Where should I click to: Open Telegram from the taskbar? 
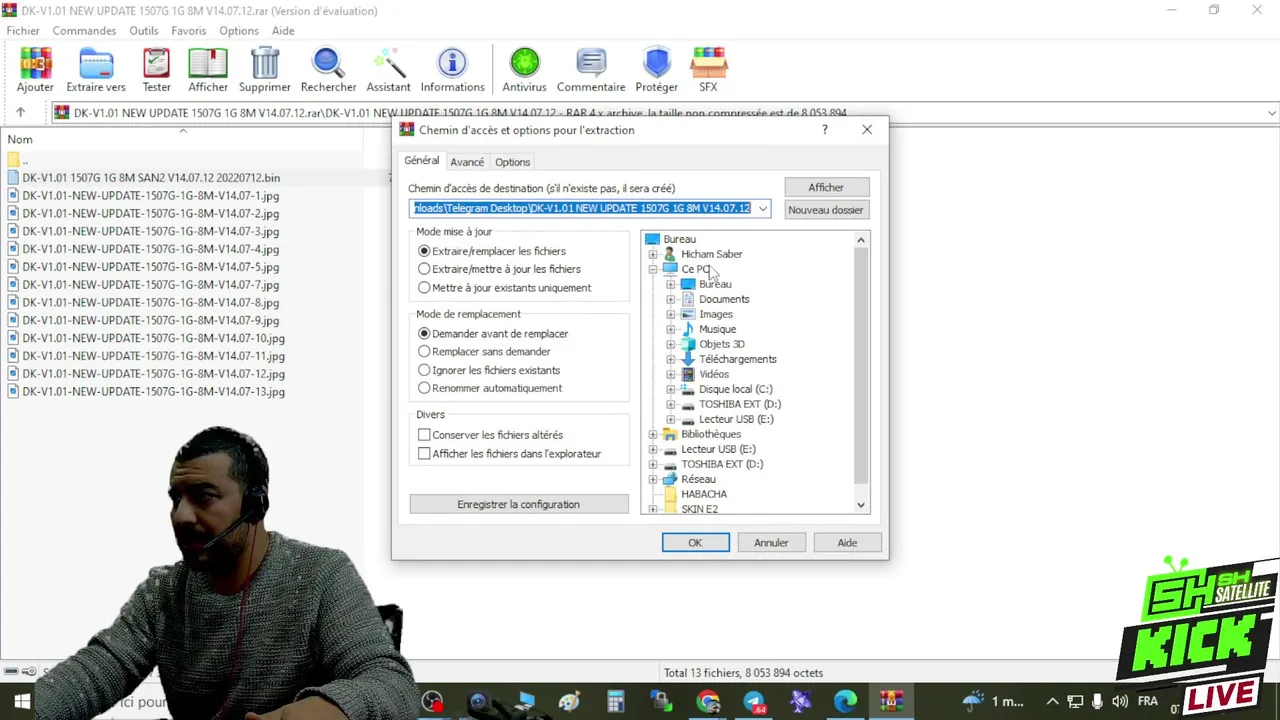pyautogui.click(x=754, y=702)
